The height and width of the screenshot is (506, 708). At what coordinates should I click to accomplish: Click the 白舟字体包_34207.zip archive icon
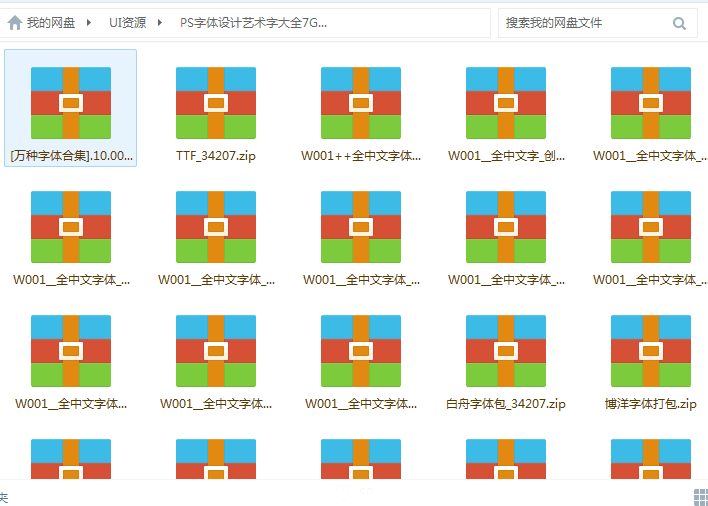point(506,350)
